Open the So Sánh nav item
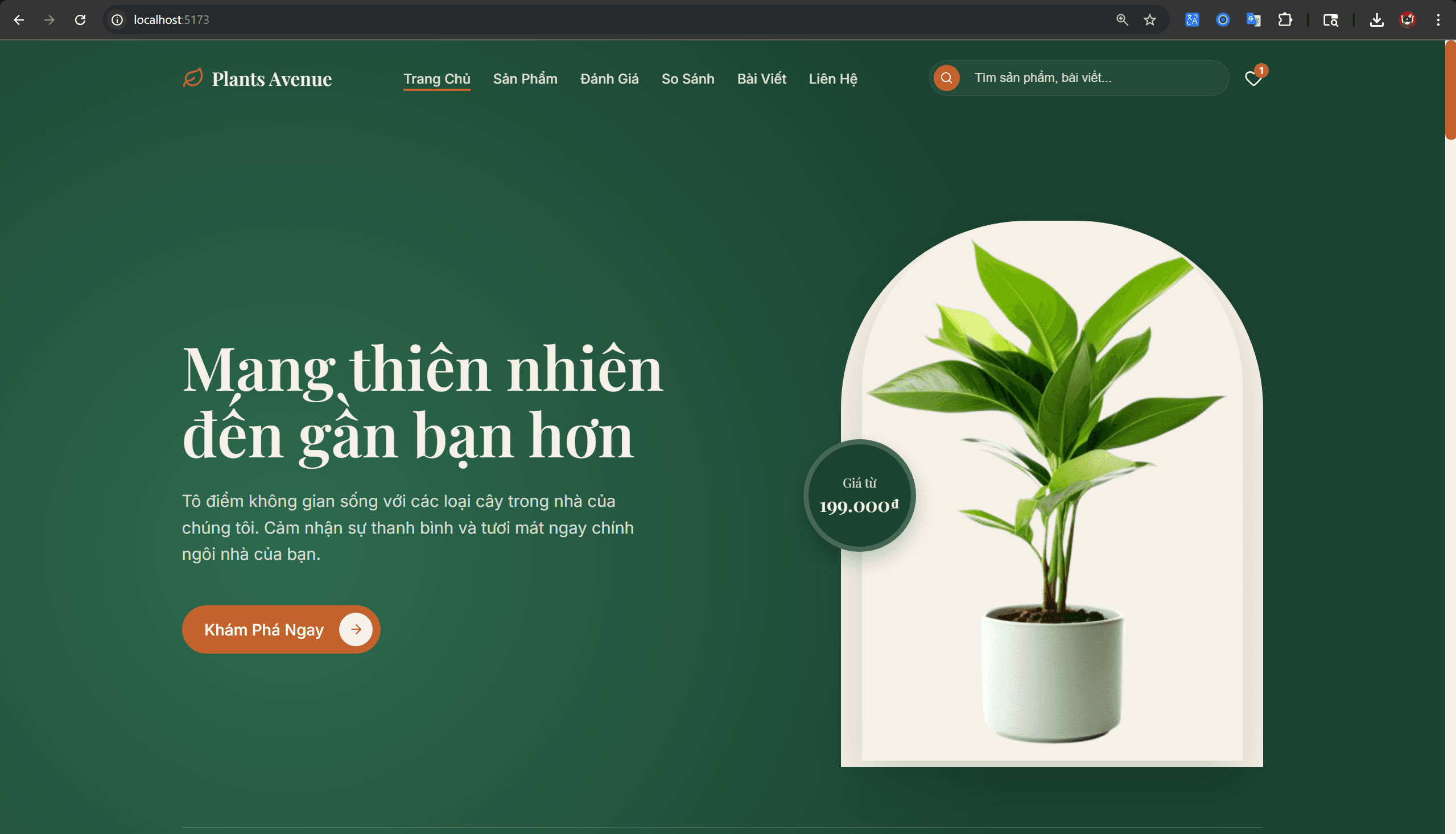This screenshot has width=1456, height=834. click(688, 79)
